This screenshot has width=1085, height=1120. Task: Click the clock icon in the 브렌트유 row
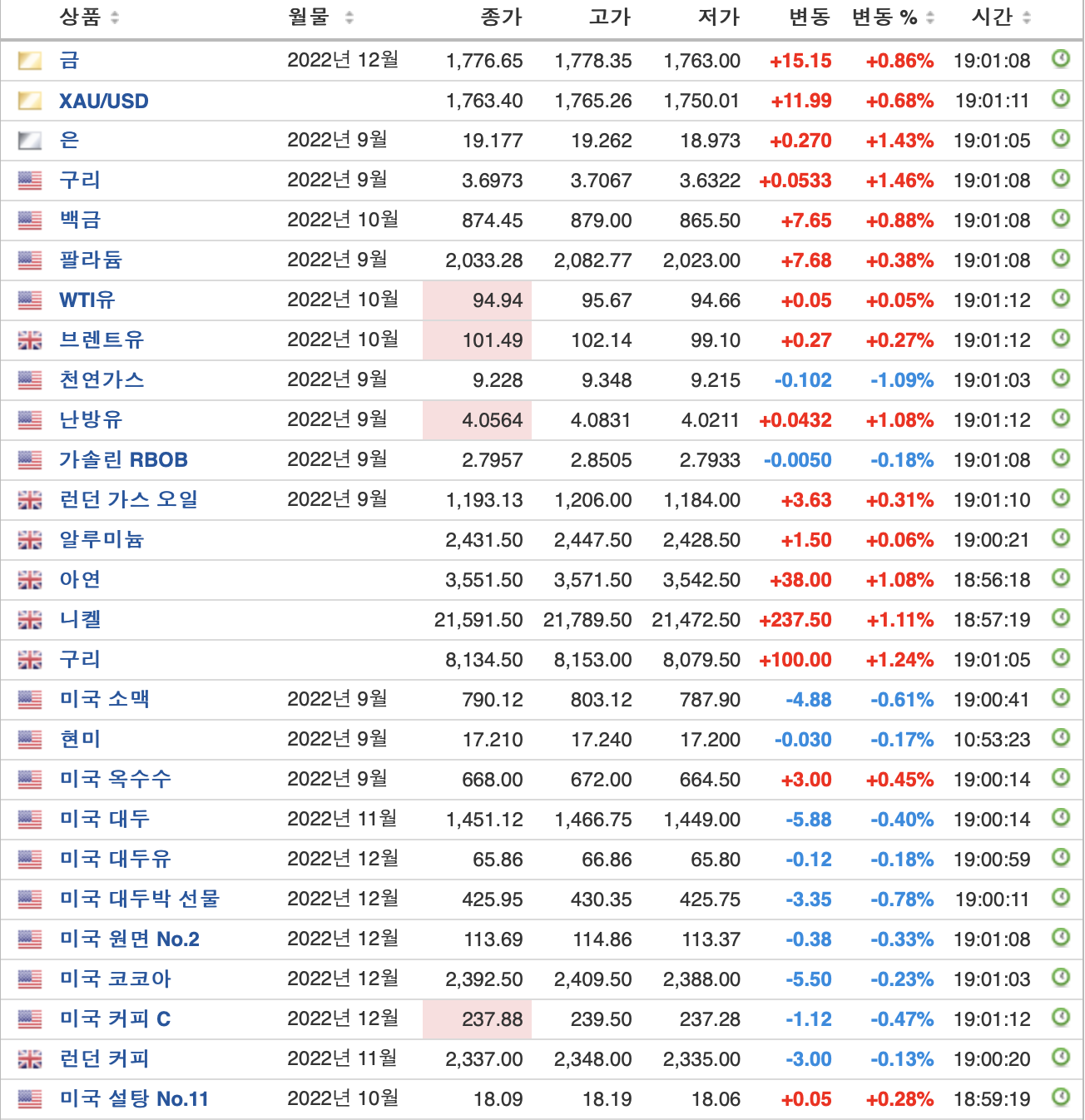click(x=1061, y=338)
